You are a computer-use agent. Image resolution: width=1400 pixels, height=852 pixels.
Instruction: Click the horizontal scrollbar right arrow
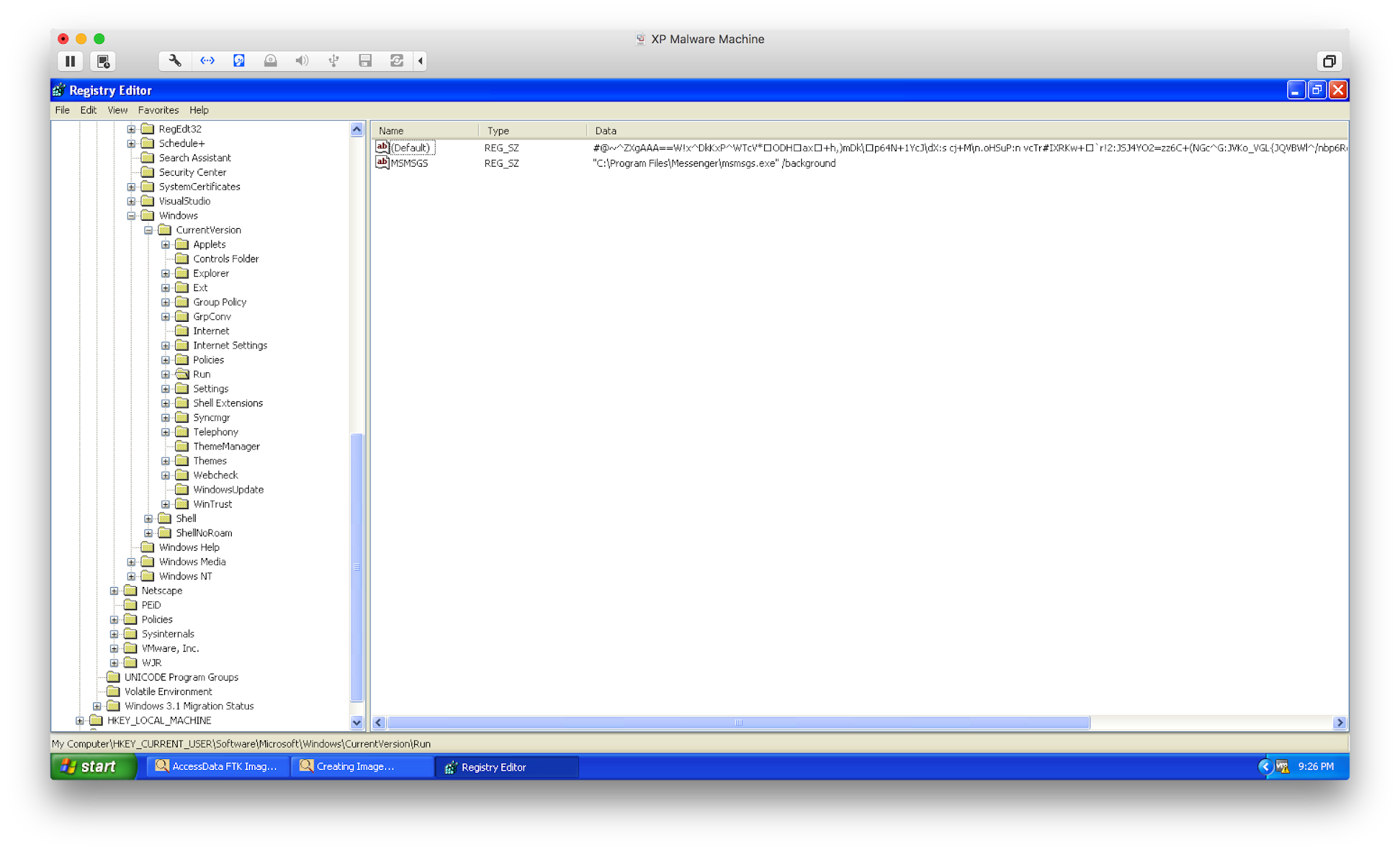click(x=1339, y=723)
